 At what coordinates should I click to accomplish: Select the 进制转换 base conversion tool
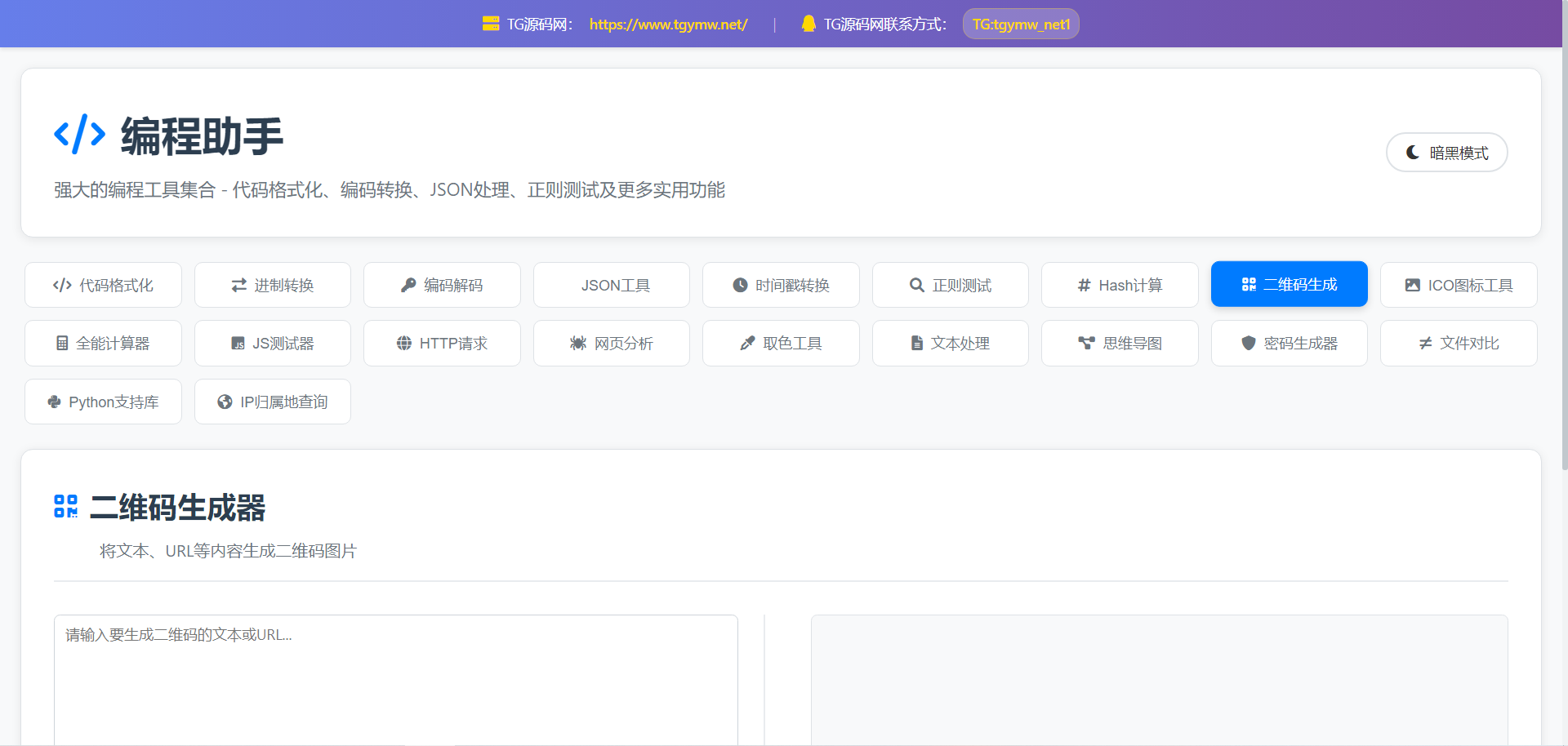pos(273,285)
